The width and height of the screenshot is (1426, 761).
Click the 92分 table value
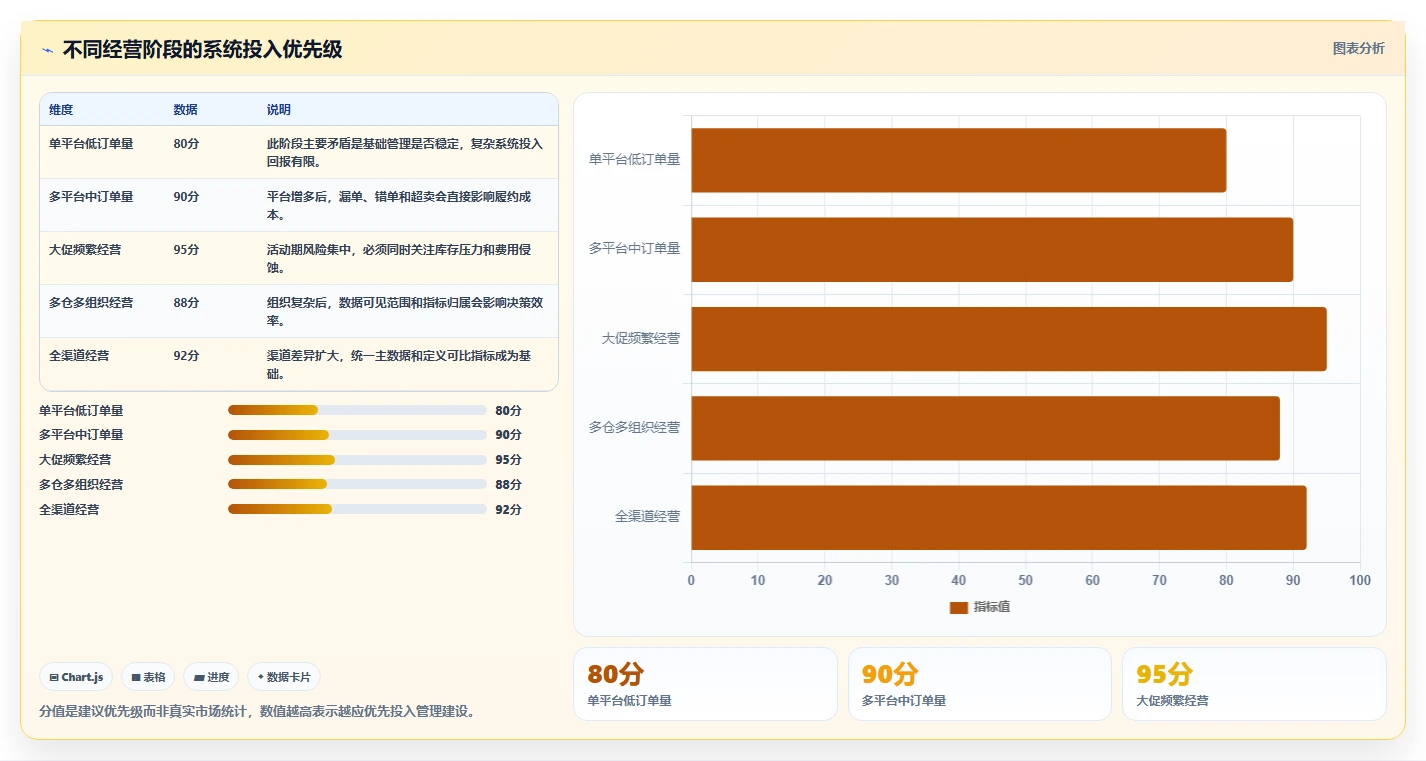click(186, 356)
